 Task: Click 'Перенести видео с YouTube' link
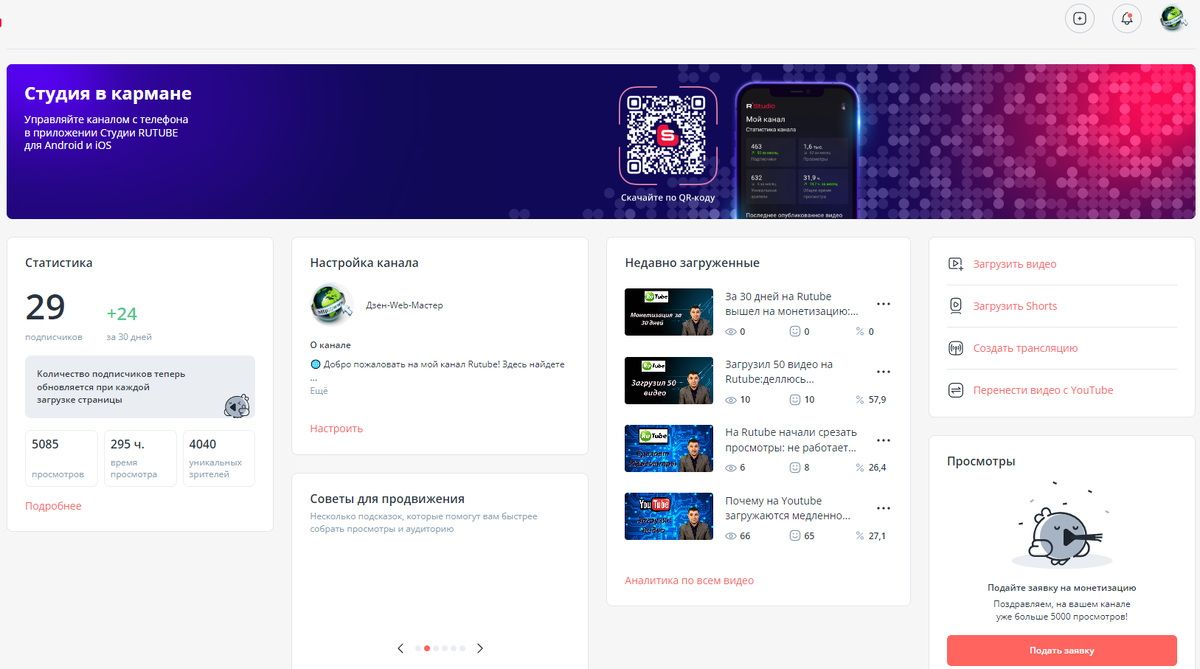(1043, 390)
